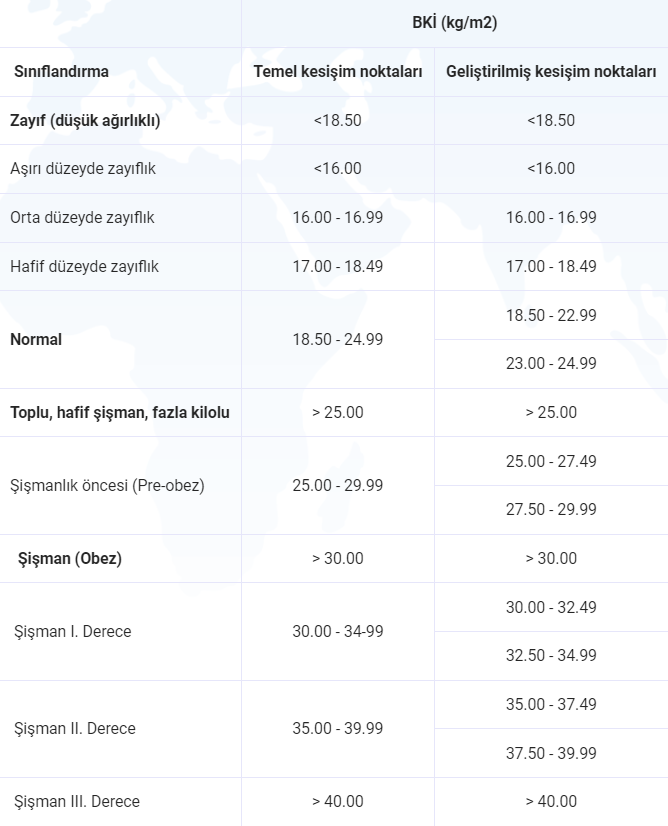Select the Şişman (Obez) row label
668x826 pixels.
70,558
